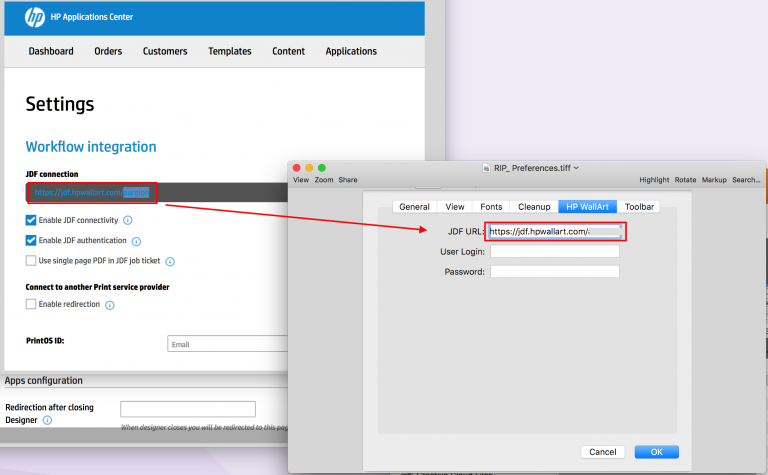Viewport: 768px width, 475px height.
Task: Click the JDF URL input field
Action: 555,232
